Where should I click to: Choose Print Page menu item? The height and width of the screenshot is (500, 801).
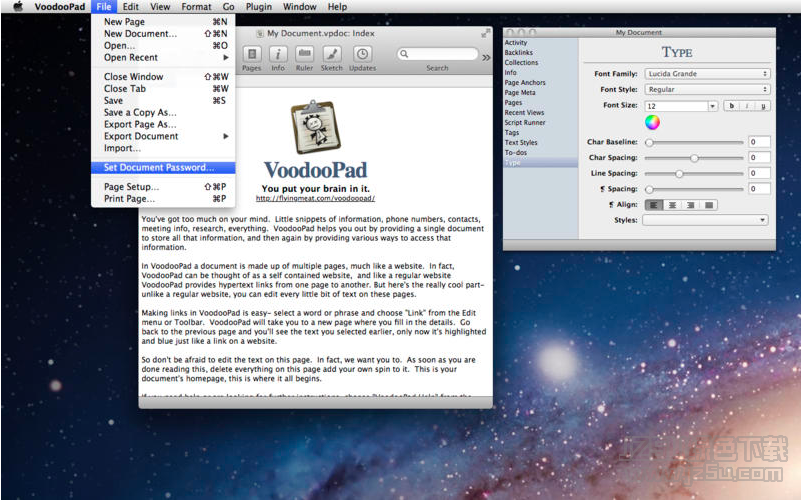click(x=163, y=199)
